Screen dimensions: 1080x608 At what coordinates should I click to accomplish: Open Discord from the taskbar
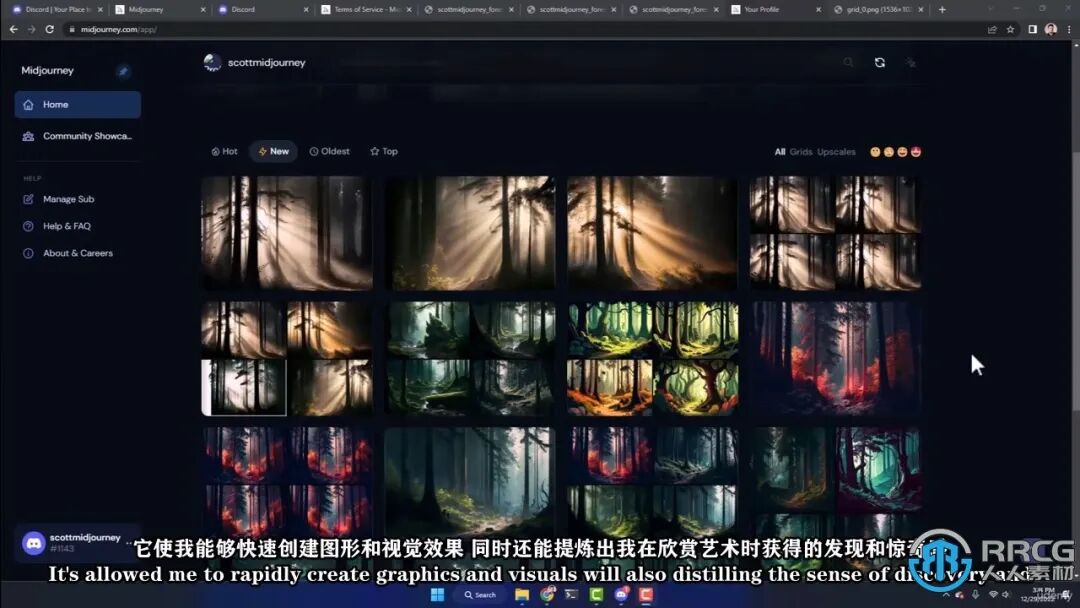(x=621, y=595)
